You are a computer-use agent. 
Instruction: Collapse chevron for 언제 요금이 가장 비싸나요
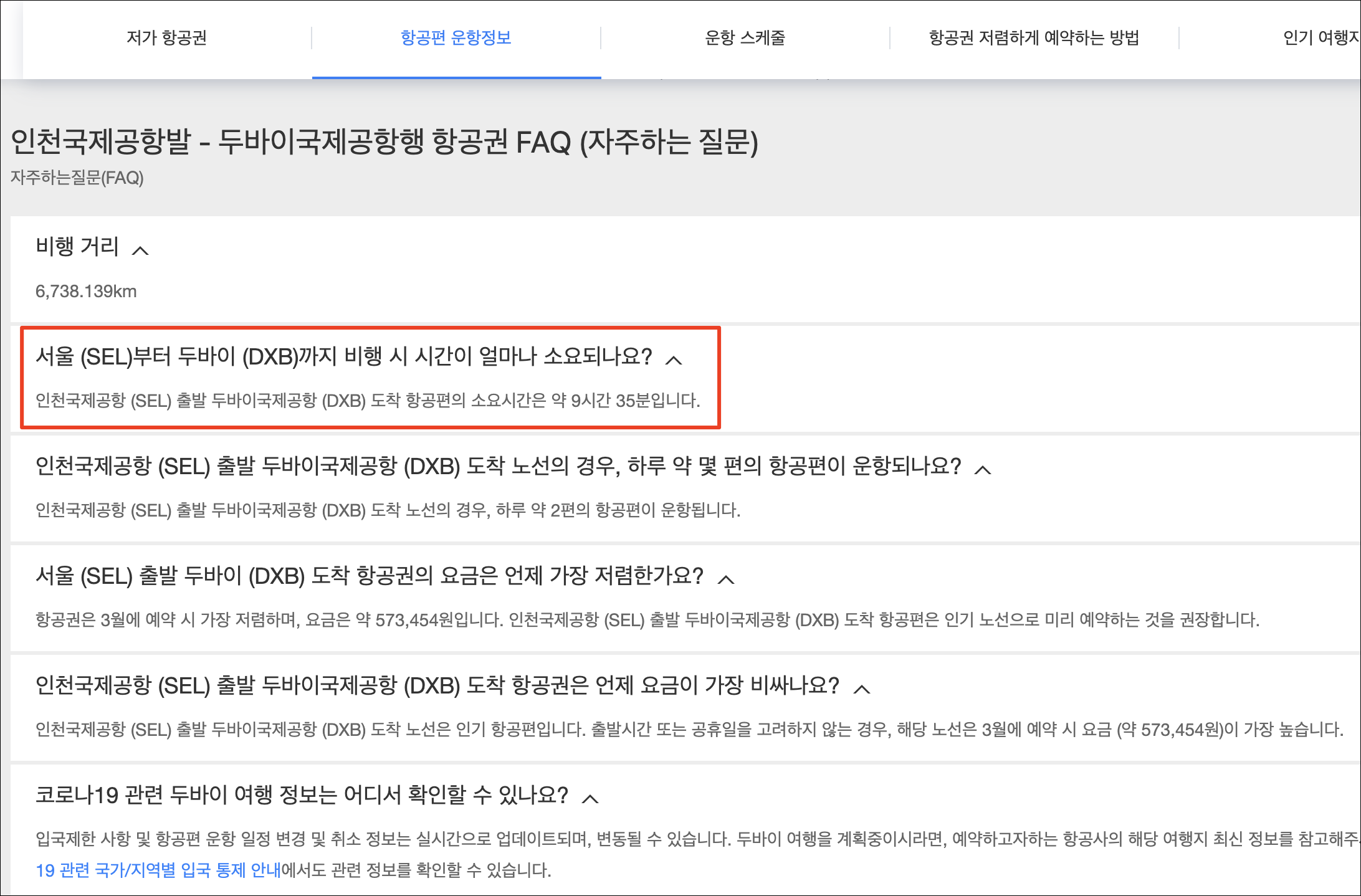pos(862,689)
